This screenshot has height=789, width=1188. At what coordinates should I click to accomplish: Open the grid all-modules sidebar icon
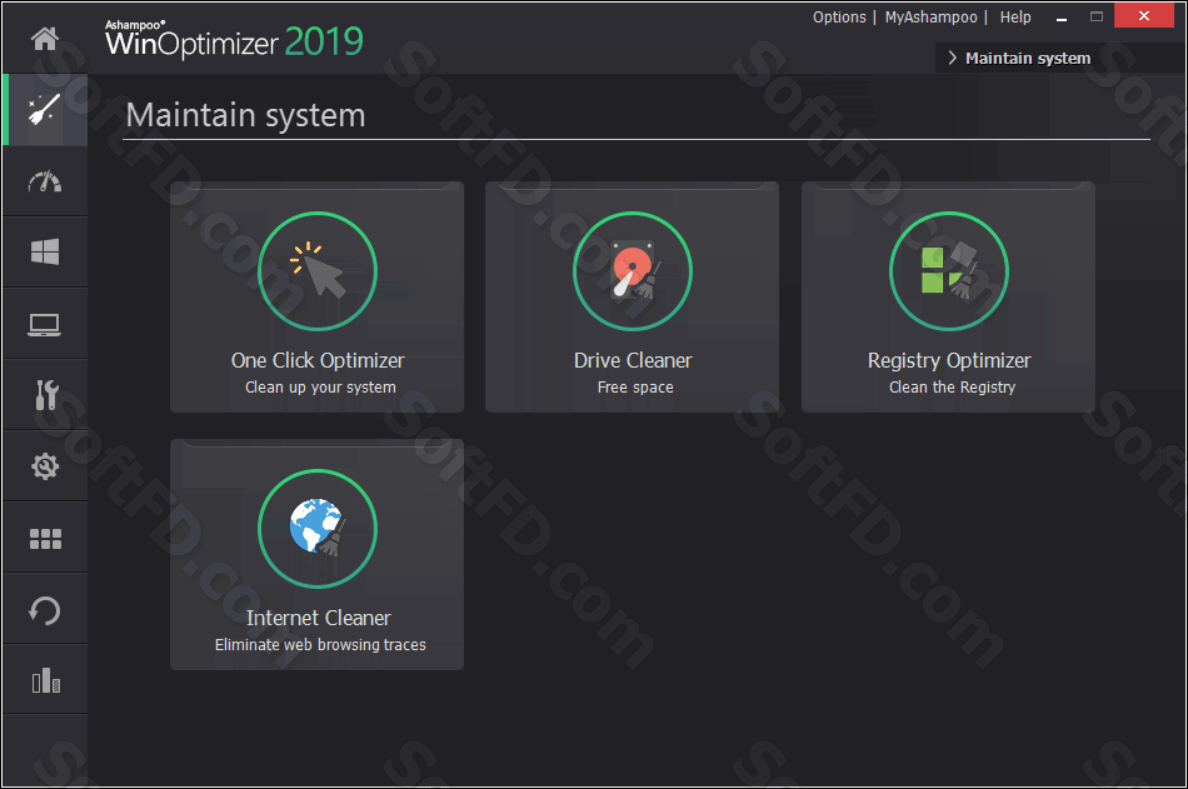coord(45,538)
